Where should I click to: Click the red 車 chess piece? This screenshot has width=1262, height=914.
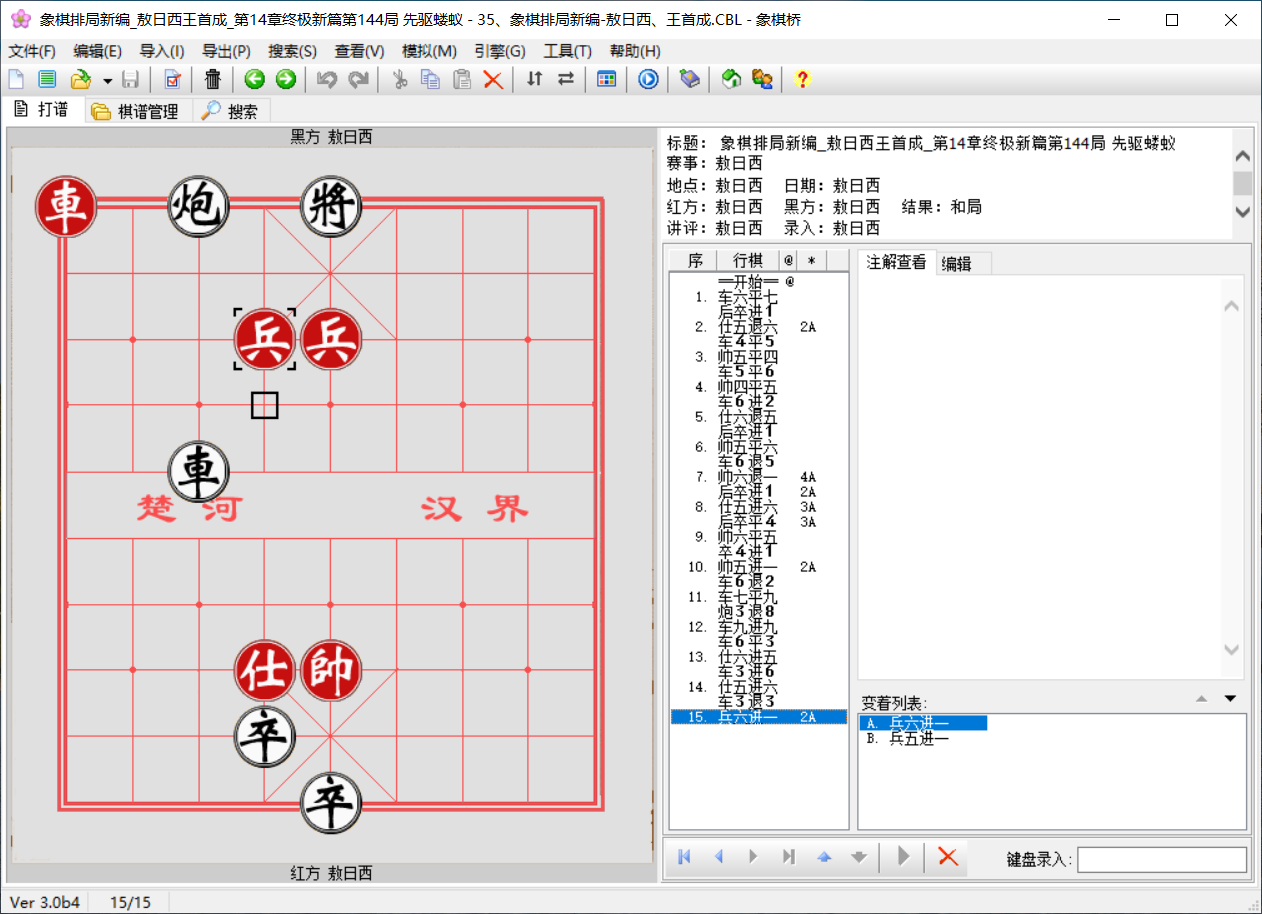[65, 208]
